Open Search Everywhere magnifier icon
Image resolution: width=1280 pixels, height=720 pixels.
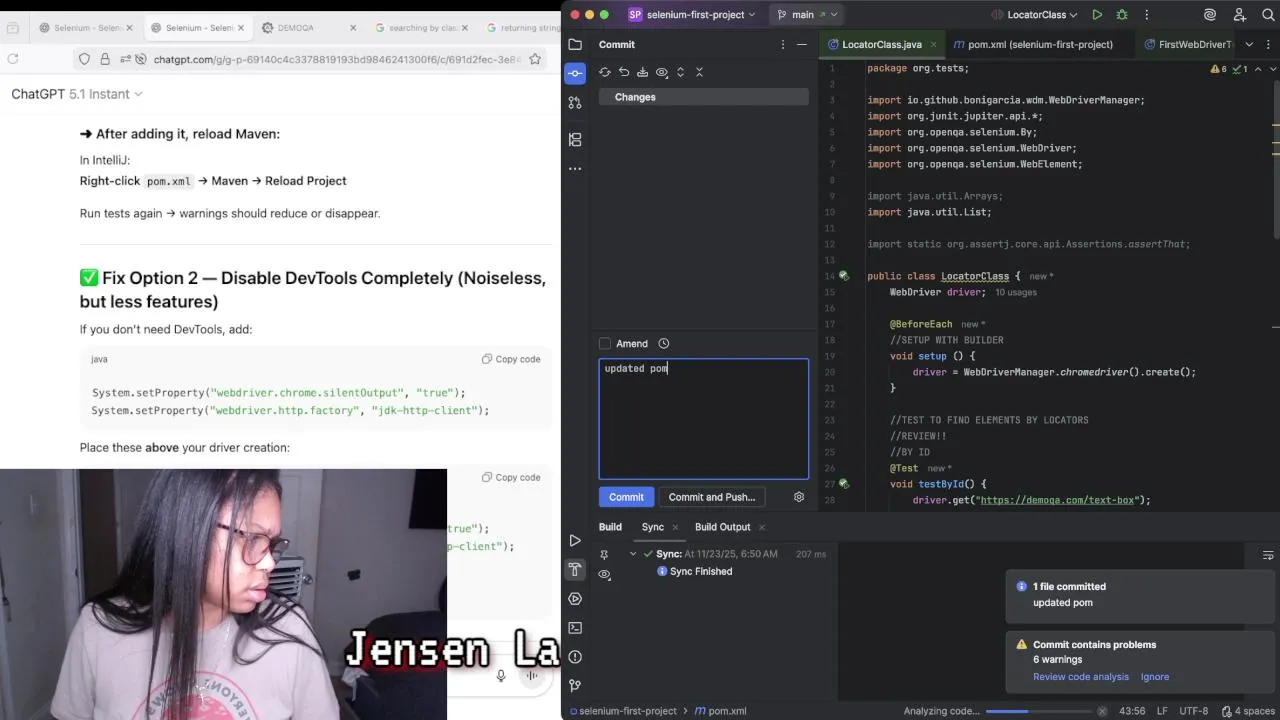point(1268,15)
